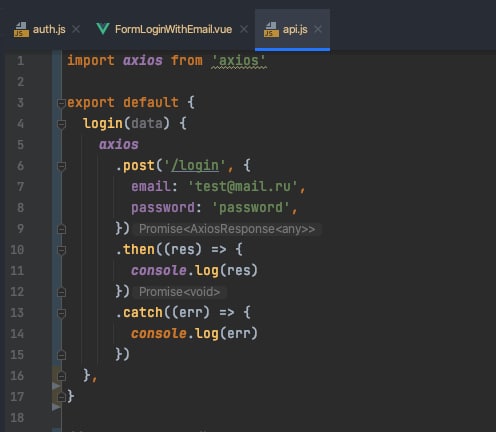Click the fold end marker on line 17
Image resolution: width=496 pixels, height=432 pixels.
pos(61,397)
